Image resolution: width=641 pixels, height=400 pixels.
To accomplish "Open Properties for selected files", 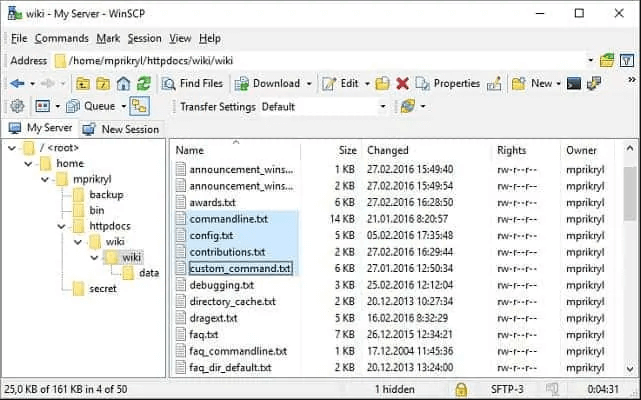I will [x=448, y=83].
